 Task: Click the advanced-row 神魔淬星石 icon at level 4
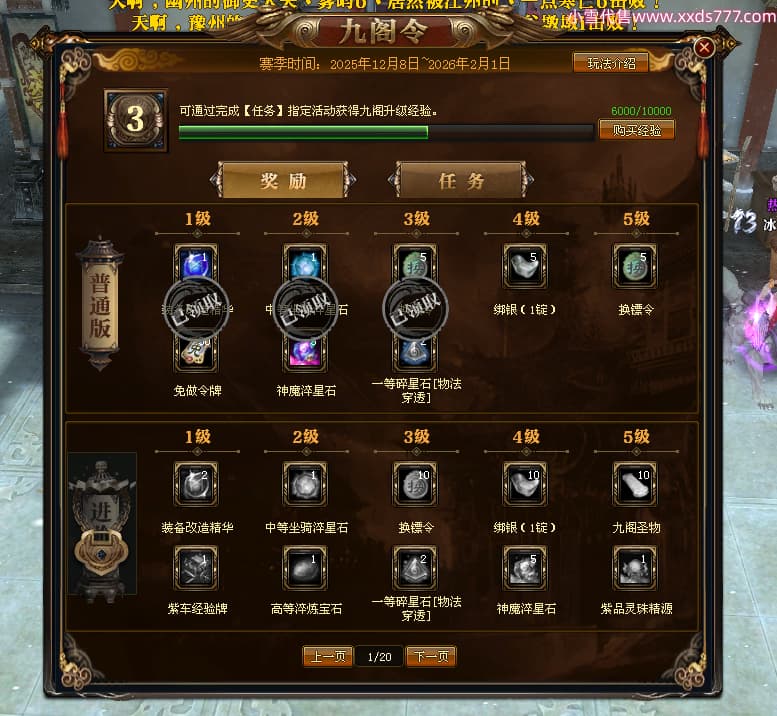pyautogui.click(x=525, y=568)
